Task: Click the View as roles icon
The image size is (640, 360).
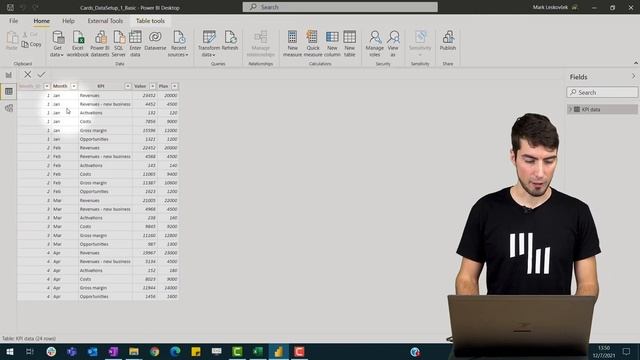Action: coord(393,43)
